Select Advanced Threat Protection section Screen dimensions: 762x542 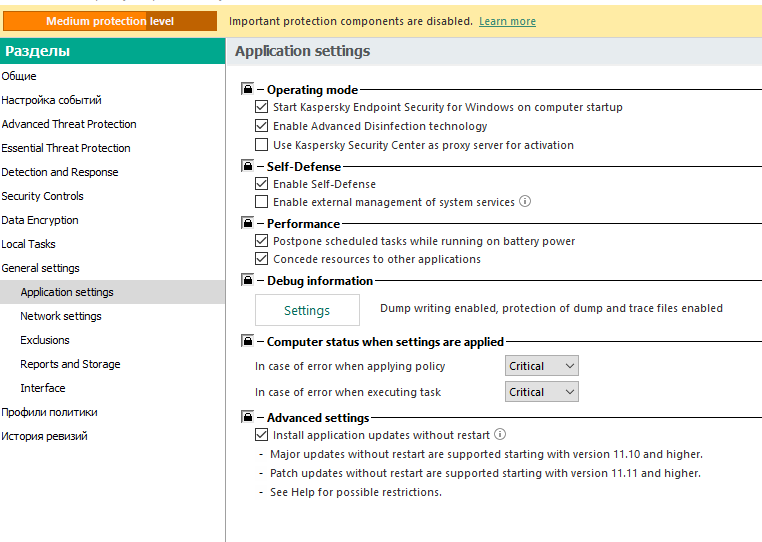pyautogui.click(x=69, y=124)
